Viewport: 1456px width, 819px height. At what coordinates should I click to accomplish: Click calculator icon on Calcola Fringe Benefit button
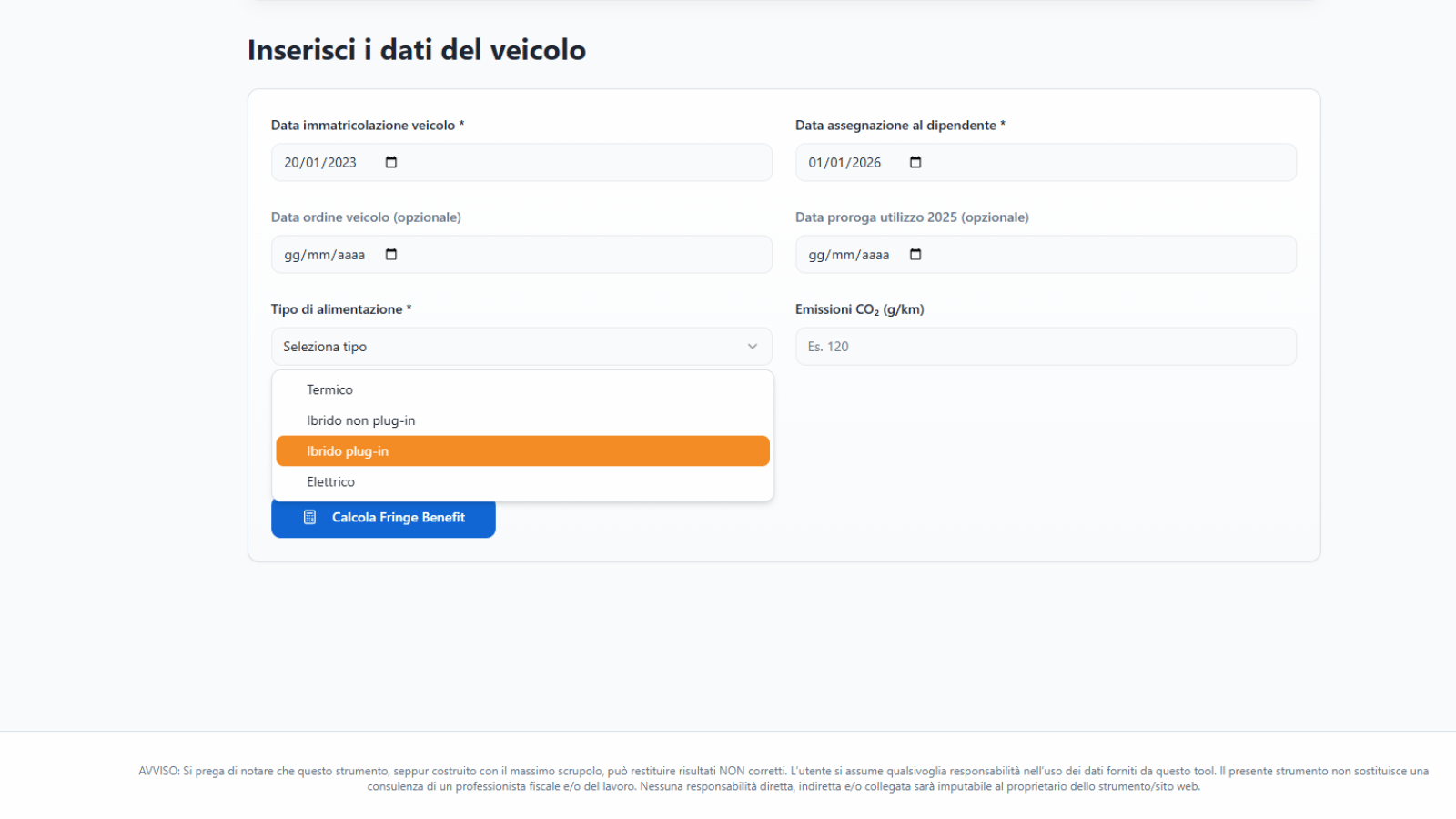click(x=309, y=518)
